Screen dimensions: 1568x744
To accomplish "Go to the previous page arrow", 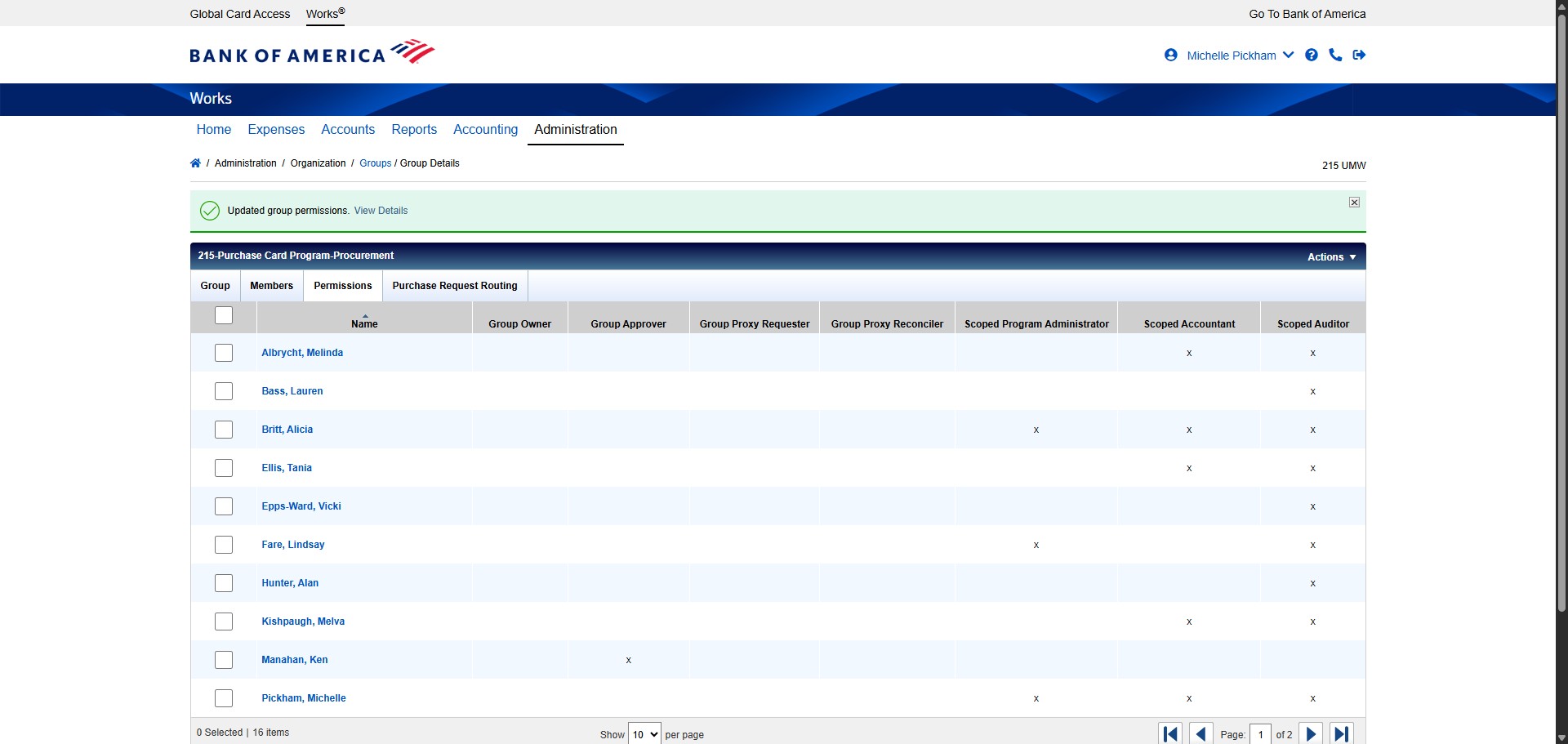I will (1200, 733).
